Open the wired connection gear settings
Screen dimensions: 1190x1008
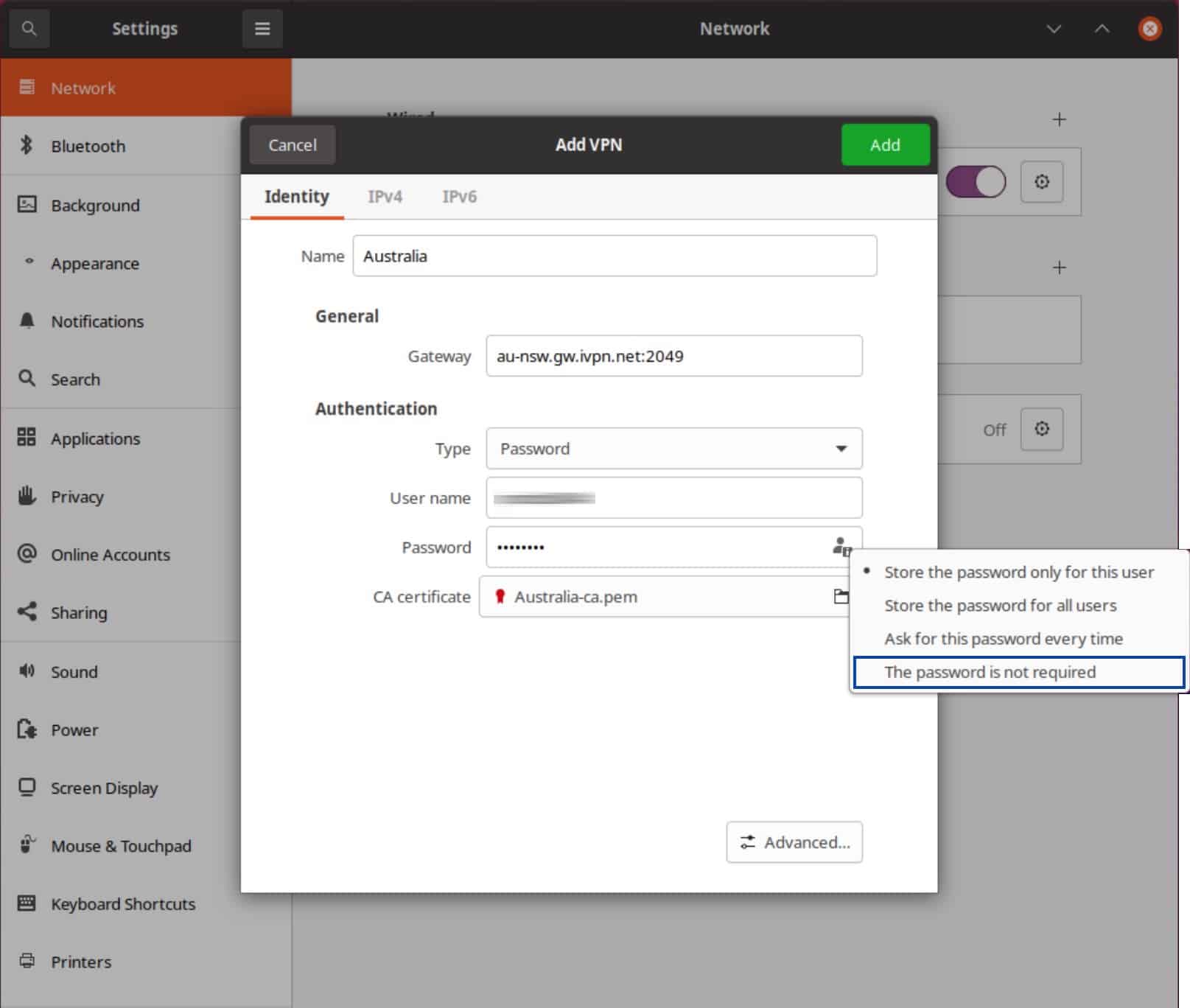pyautogui.click(x=1041, y=181)
